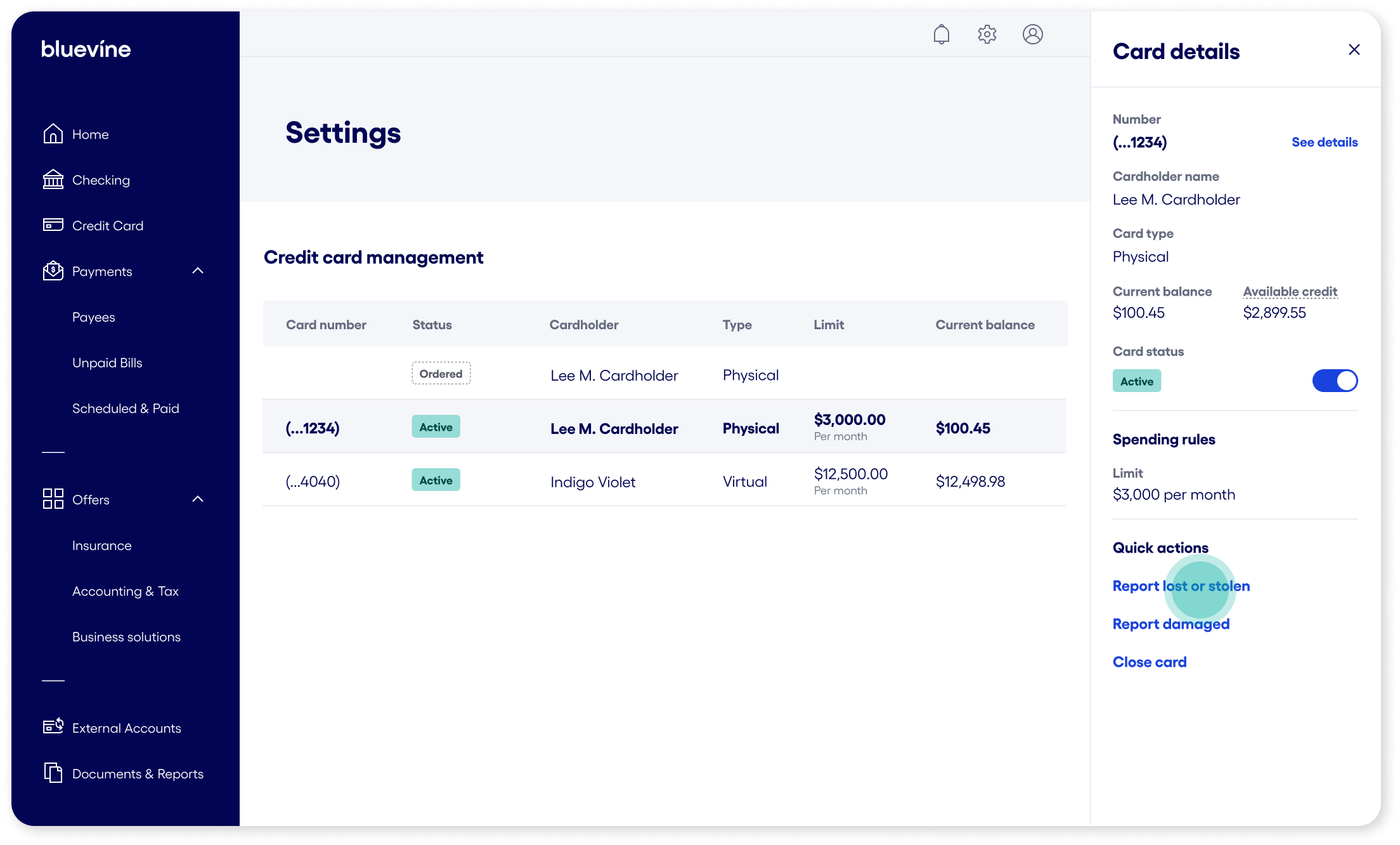Screen dimensions: 1400x845
Task: Click the External Accounts icon
Action: point(53,727)
